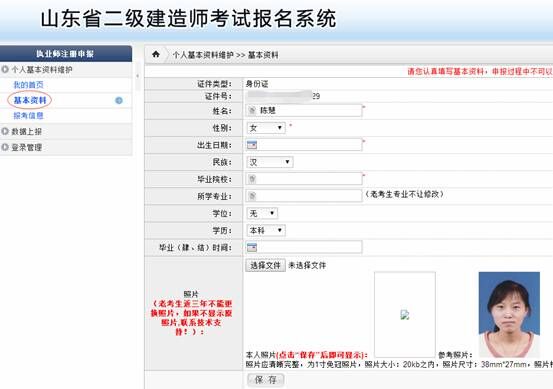Click the broken image placeholder in photo box

point(405,315)
